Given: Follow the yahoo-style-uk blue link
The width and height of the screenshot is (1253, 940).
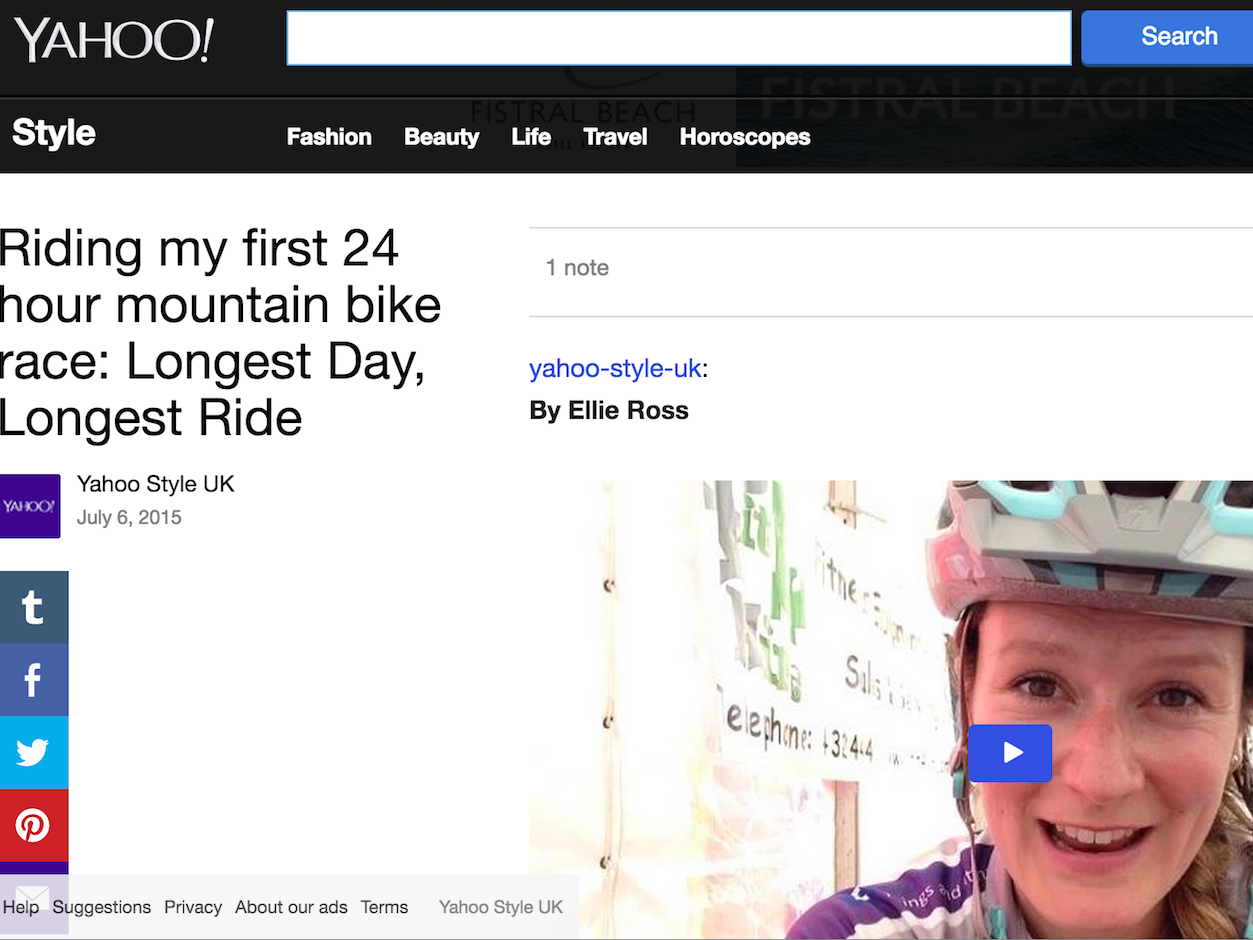Looking at the screenshot, I should point(615,368).
